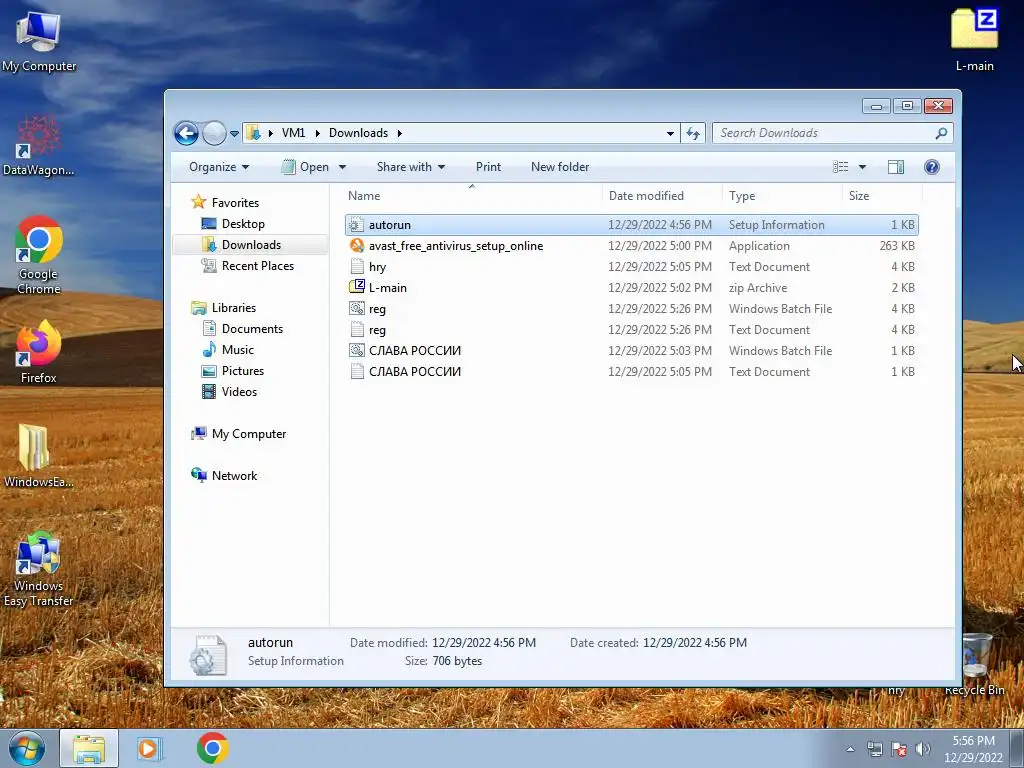This screenshot has width=1024, height=768.
Task: Select L-main zip archive in list
Action: (632, 288)
